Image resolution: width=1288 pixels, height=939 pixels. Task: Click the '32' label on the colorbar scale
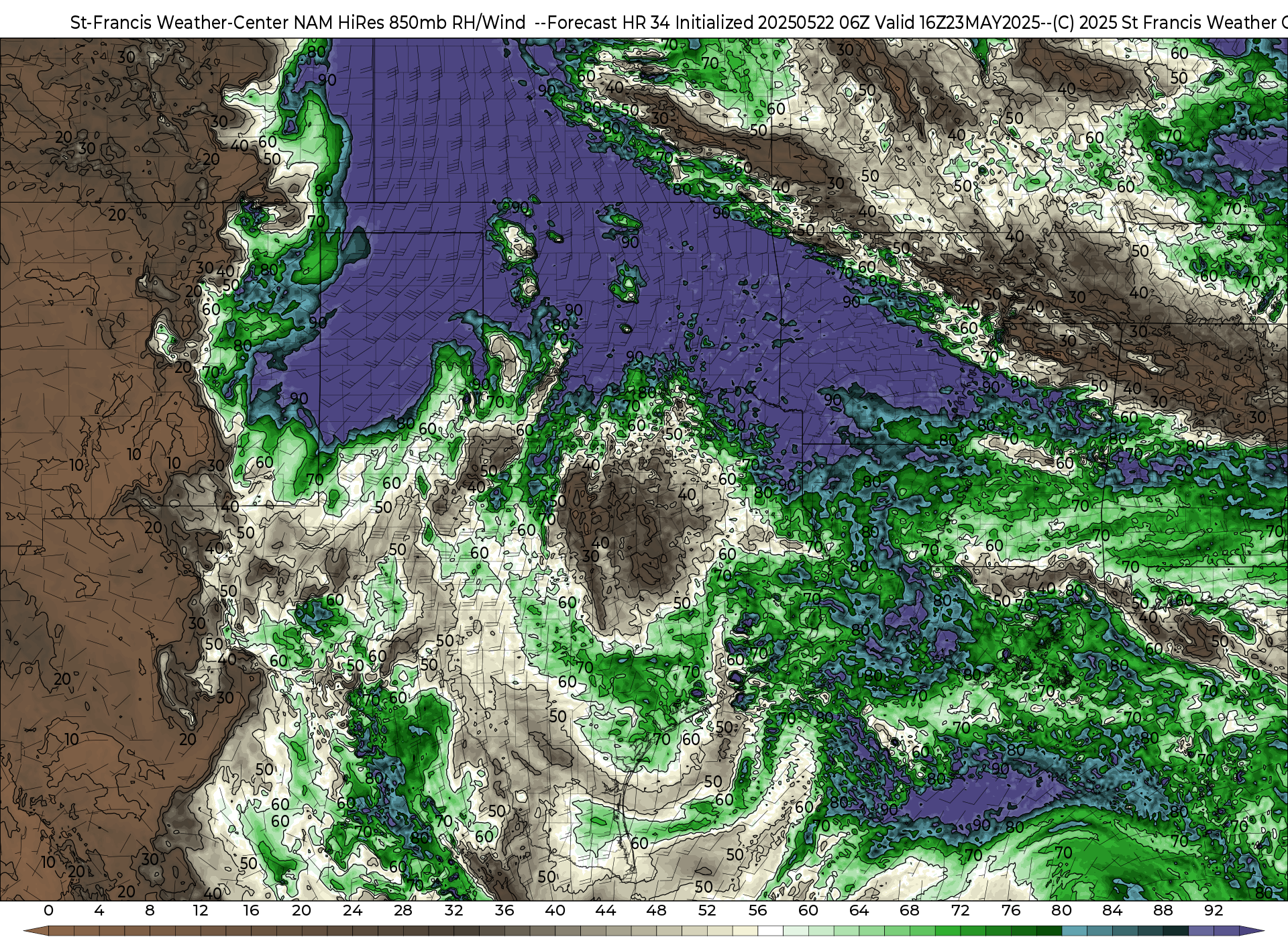(x=454, y=911)
